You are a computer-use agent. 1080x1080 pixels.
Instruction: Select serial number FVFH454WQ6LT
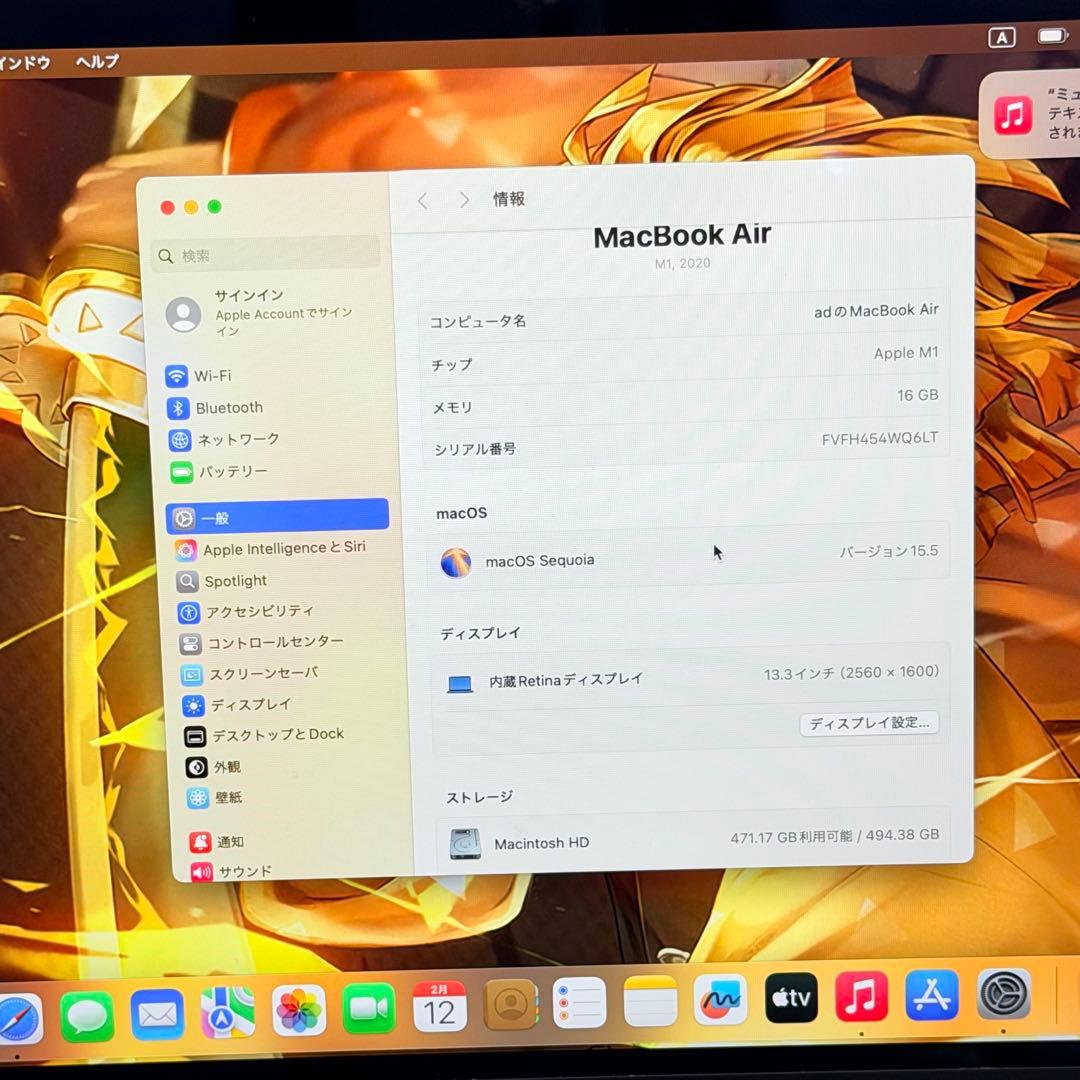pos(880,439)
